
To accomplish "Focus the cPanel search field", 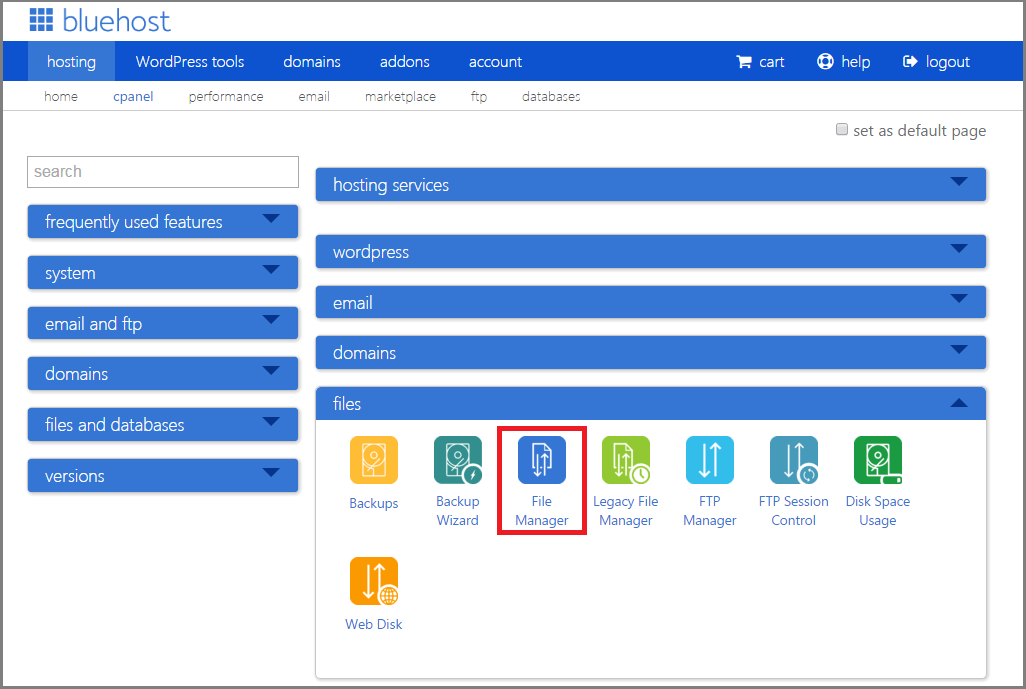I will (x=163, y=171).
